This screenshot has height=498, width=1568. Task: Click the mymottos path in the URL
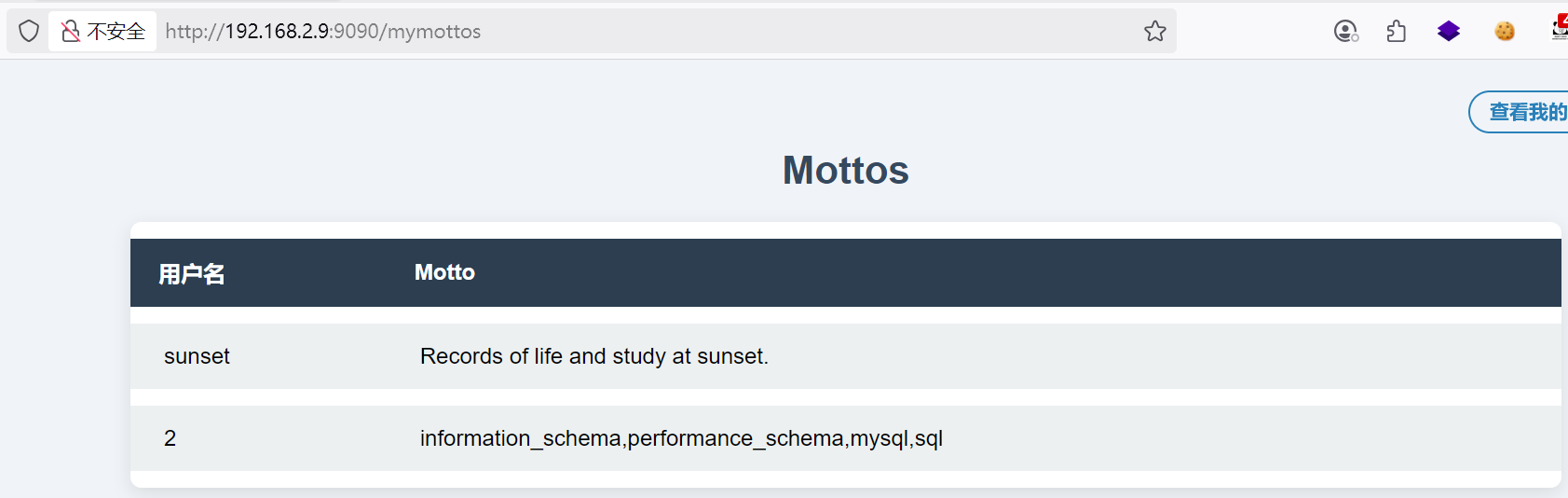click(x=434, y=32)
